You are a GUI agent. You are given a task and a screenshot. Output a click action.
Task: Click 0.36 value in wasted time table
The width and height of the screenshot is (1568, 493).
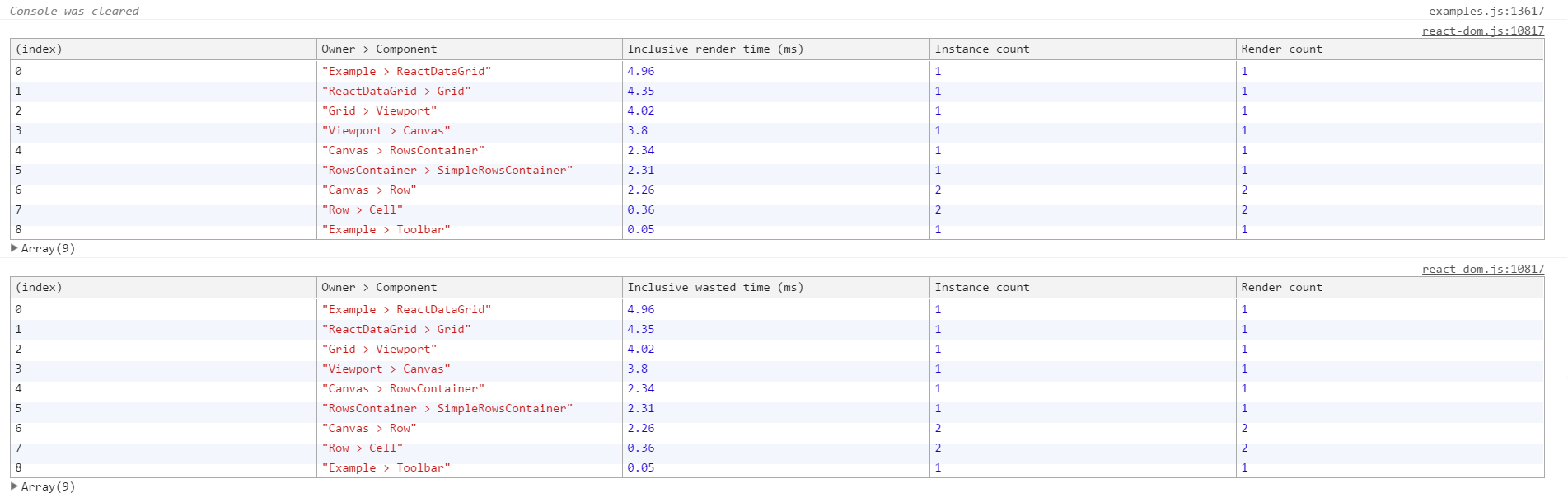(641, 448)
